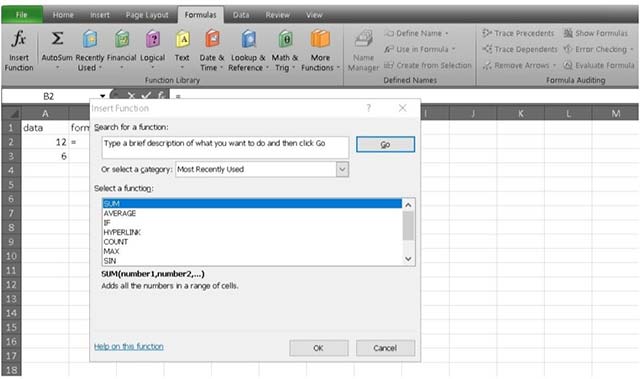This screenshot has height=379, width=640.
Task: Click the Insert Function fx icon
Action: (19, 39)
